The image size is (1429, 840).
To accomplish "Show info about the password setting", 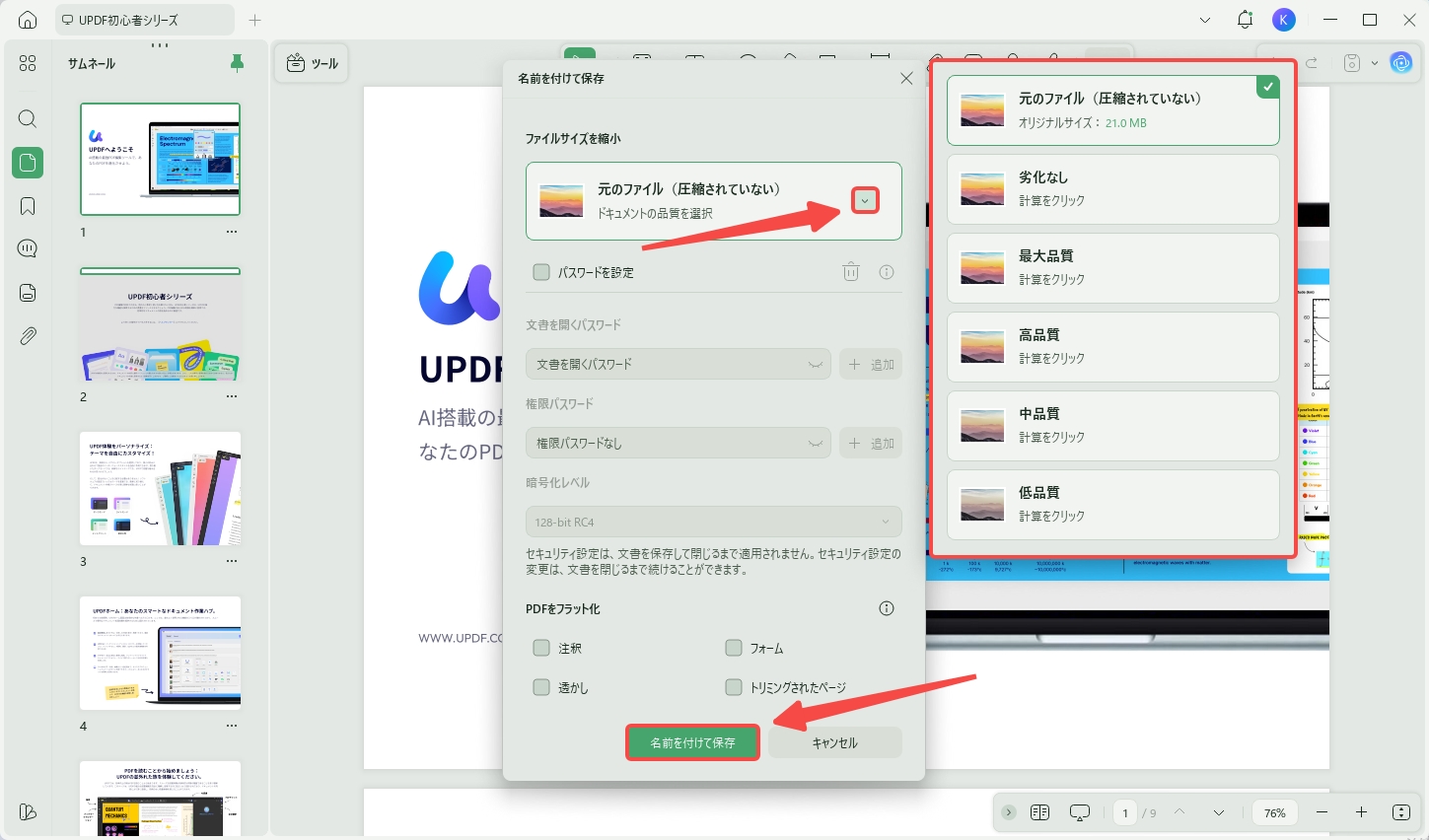I will [887, 272].
